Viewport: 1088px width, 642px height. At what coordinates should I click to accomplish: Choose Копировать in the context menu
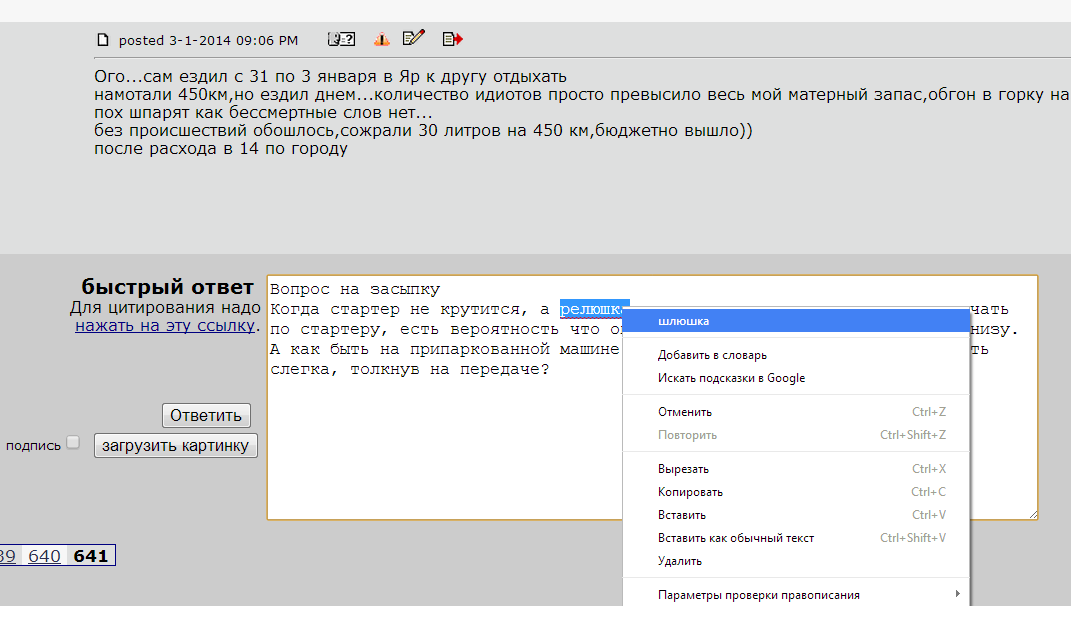pyautogui.click(x=796, y=491)
